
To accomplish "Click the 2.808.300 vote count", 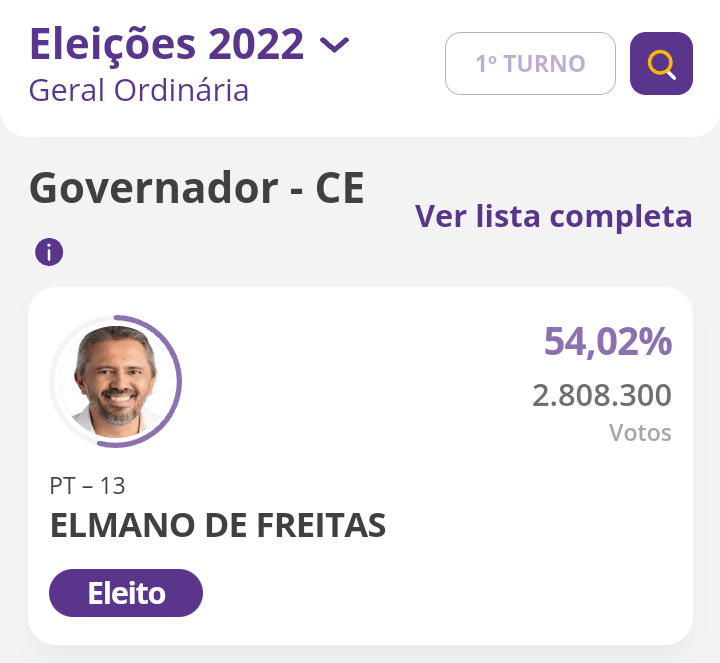I will click(601, 396).
